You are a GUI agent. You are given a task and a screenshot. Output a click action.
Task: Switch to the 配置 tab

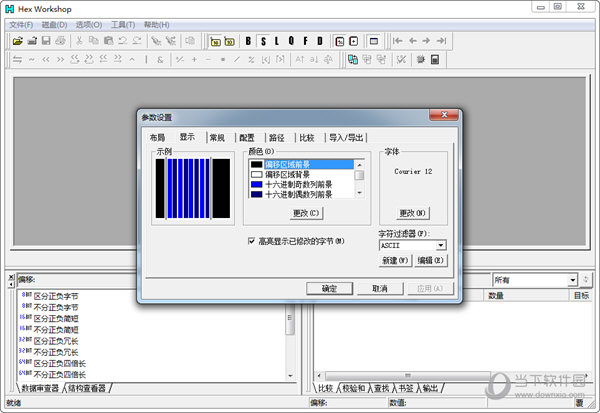[247, 138]
